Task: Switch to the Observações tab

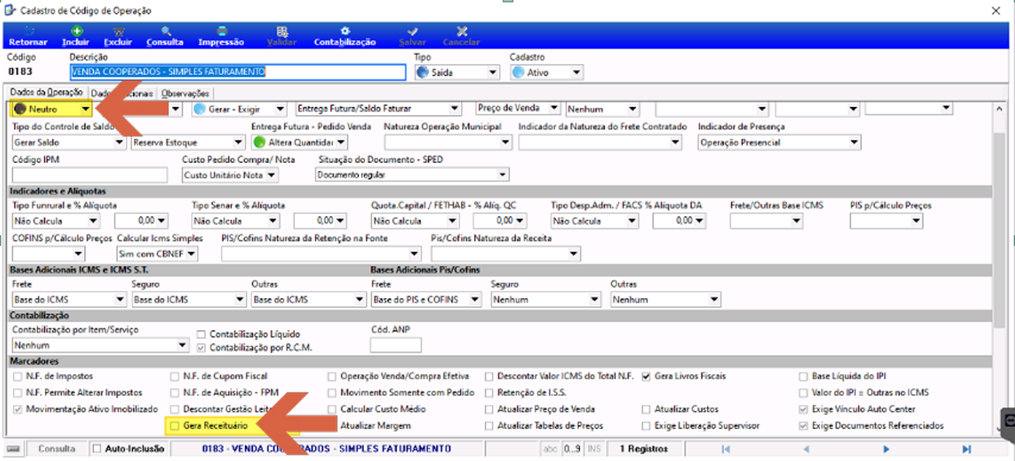Action: [x=185, y=93]
